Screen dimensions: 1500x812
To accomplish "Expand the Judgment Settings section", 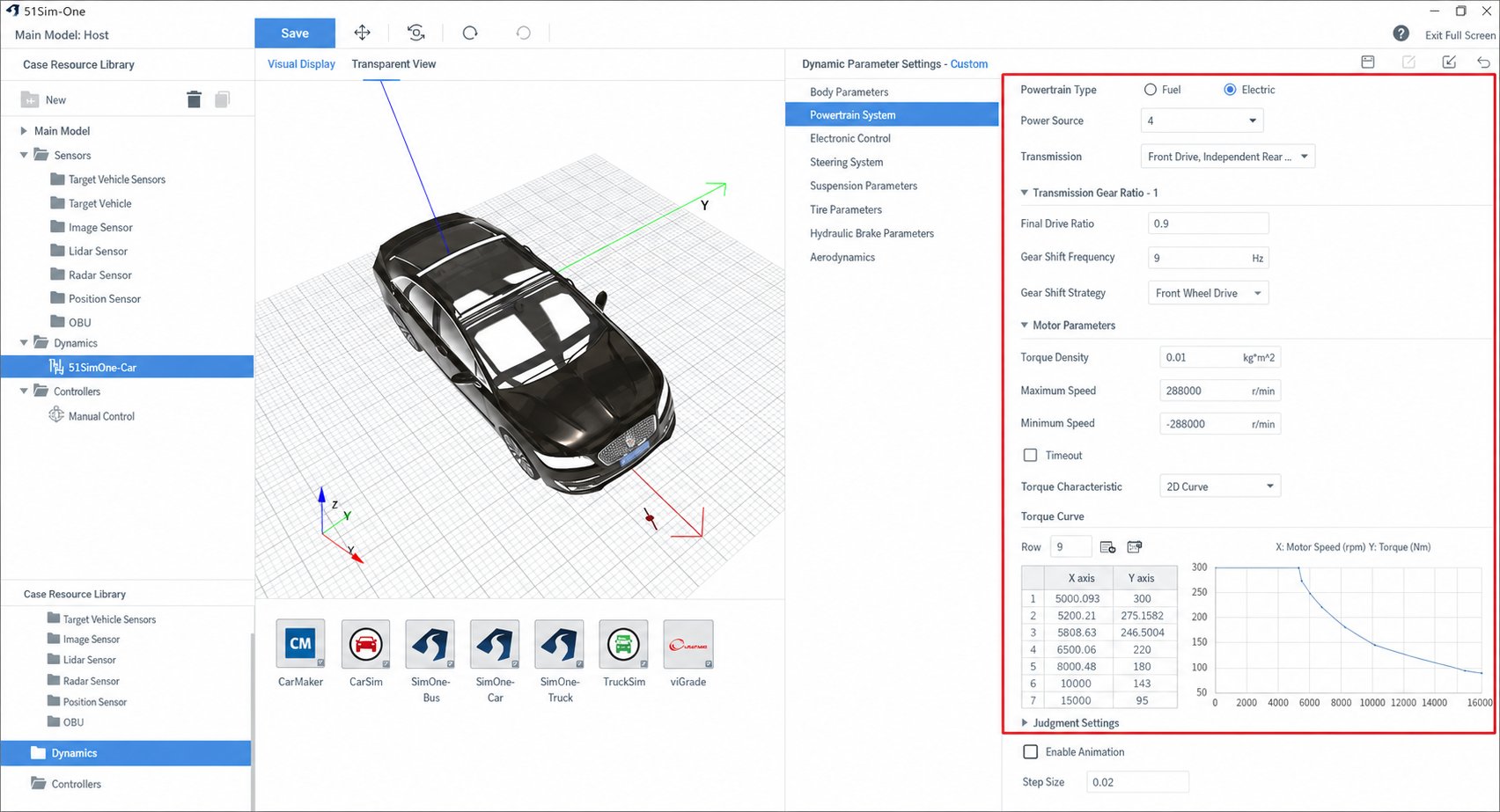I will [x=1025, y=723].
